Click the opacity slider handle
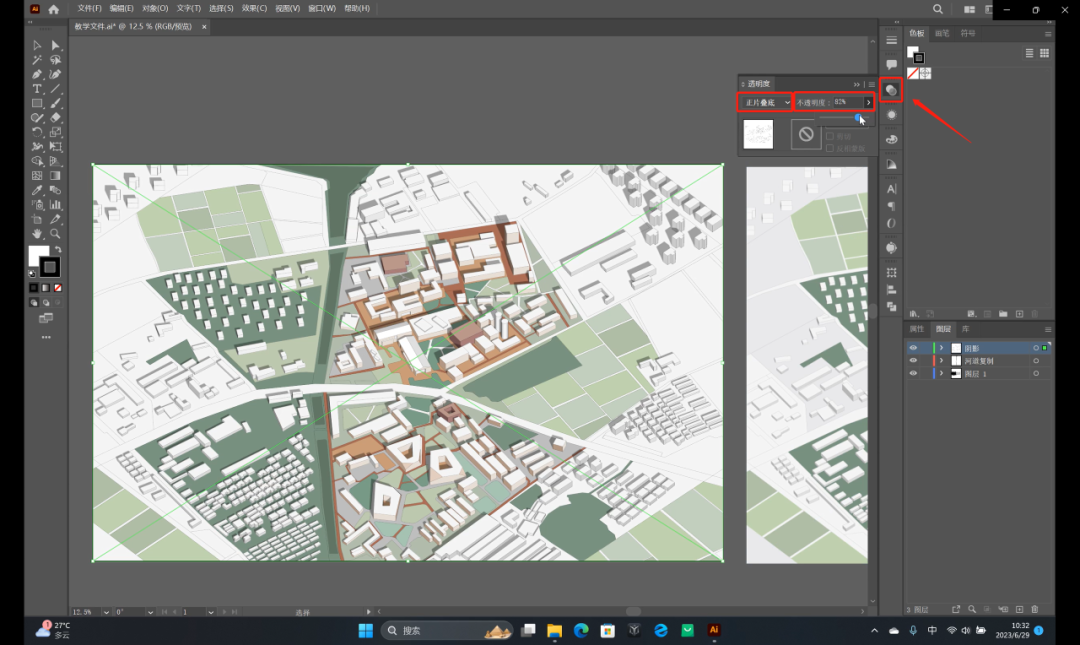 point(859,118)
